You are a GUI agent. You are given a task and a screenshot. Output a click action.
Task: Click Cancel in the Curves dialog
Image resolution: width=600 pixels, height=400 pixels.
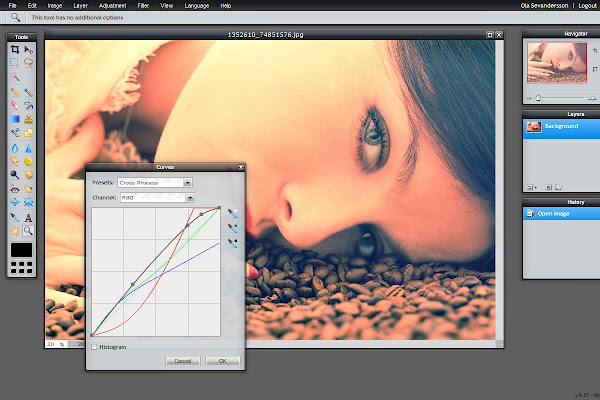pos(183,361)
